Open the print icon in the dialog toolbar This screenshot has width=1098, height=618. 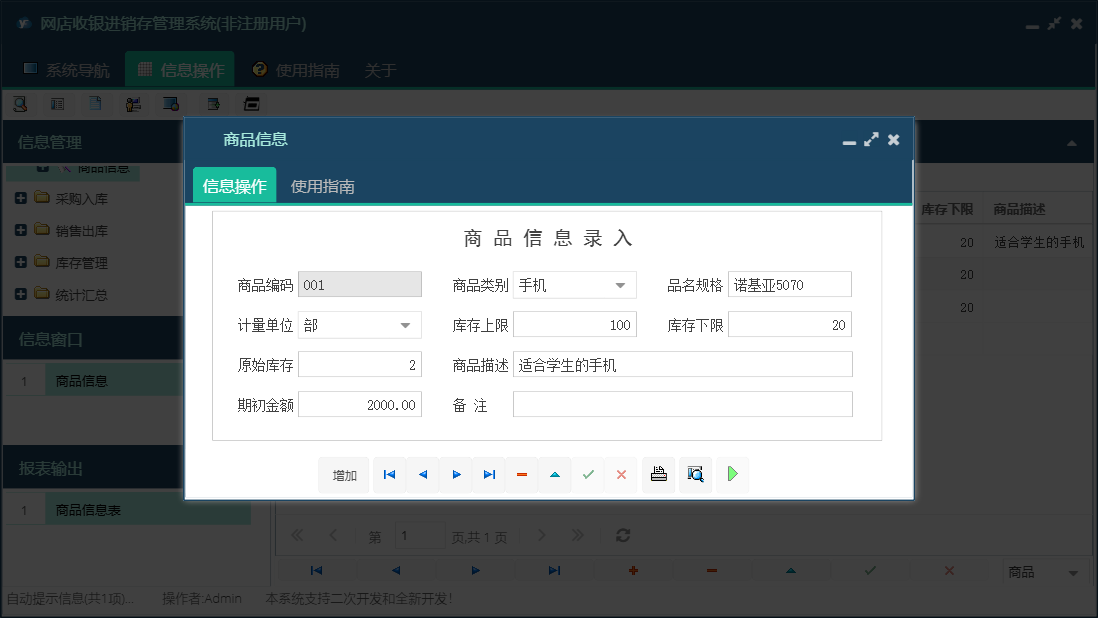(x=658, y=475)
